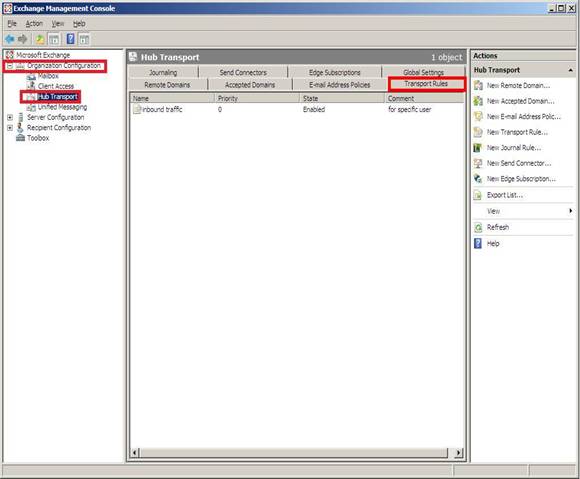Click the 'Enabled' state cell
This screenshot has height=479, width=580.
314,109
